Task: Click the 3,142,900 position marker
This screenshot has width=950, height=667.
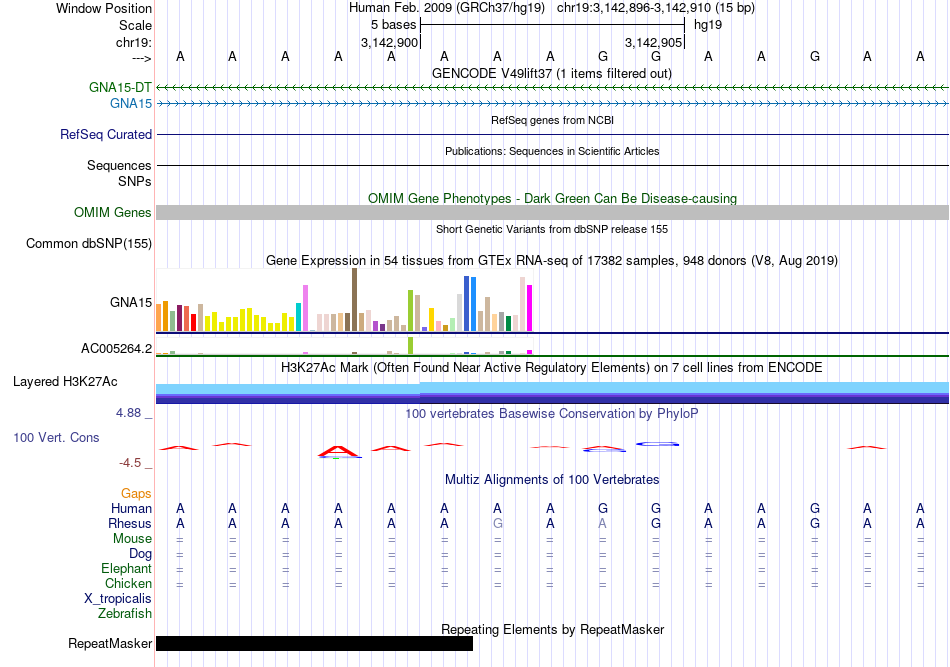Action: pyautogui.click(x=390, y=42)
